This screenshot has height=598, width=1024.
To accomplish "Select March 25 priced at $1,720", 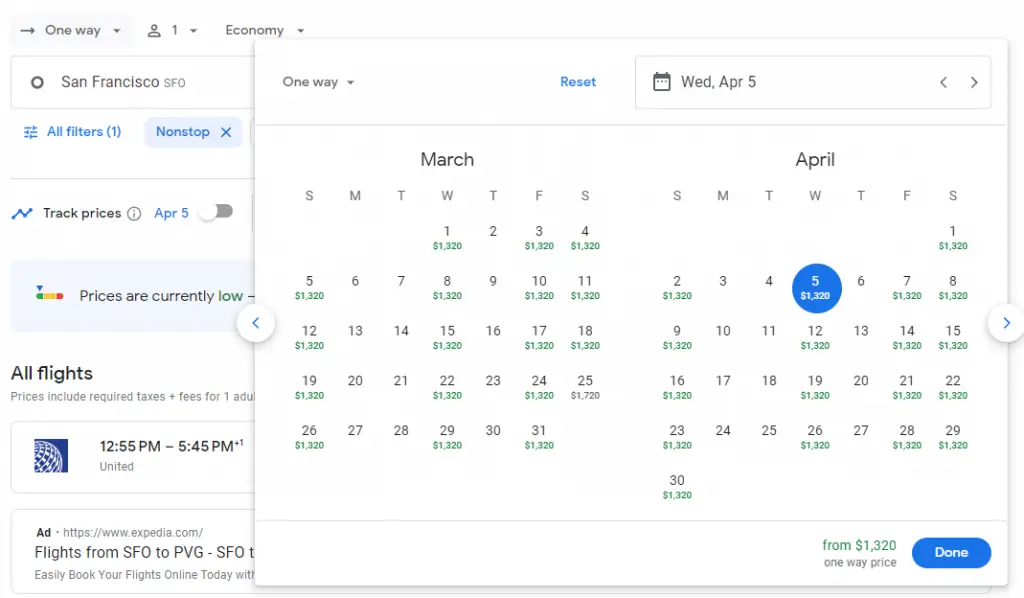I will pos(585,386).
